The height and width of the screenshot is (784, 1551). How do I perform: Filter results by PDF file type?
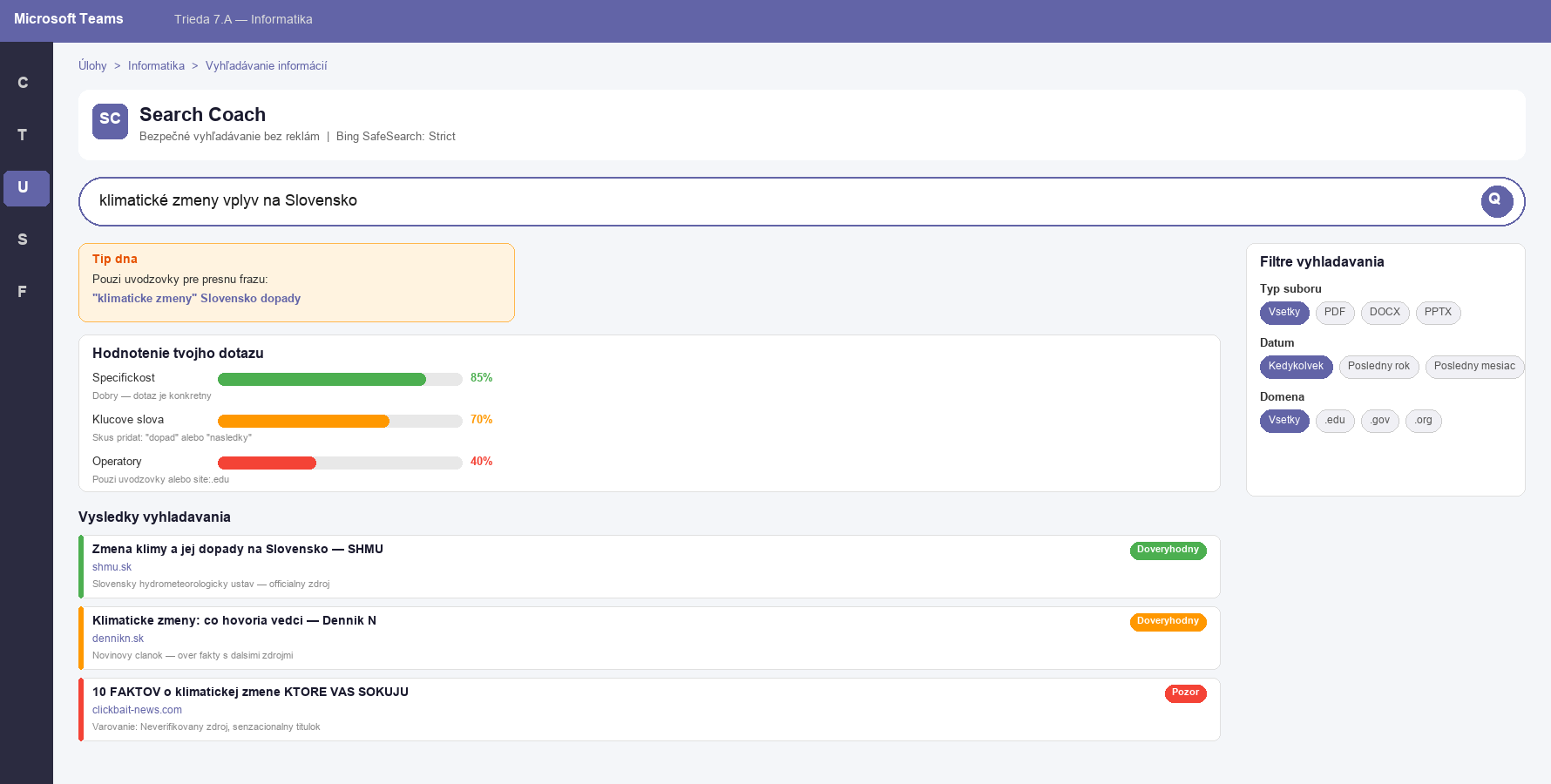pos(1334,312)
